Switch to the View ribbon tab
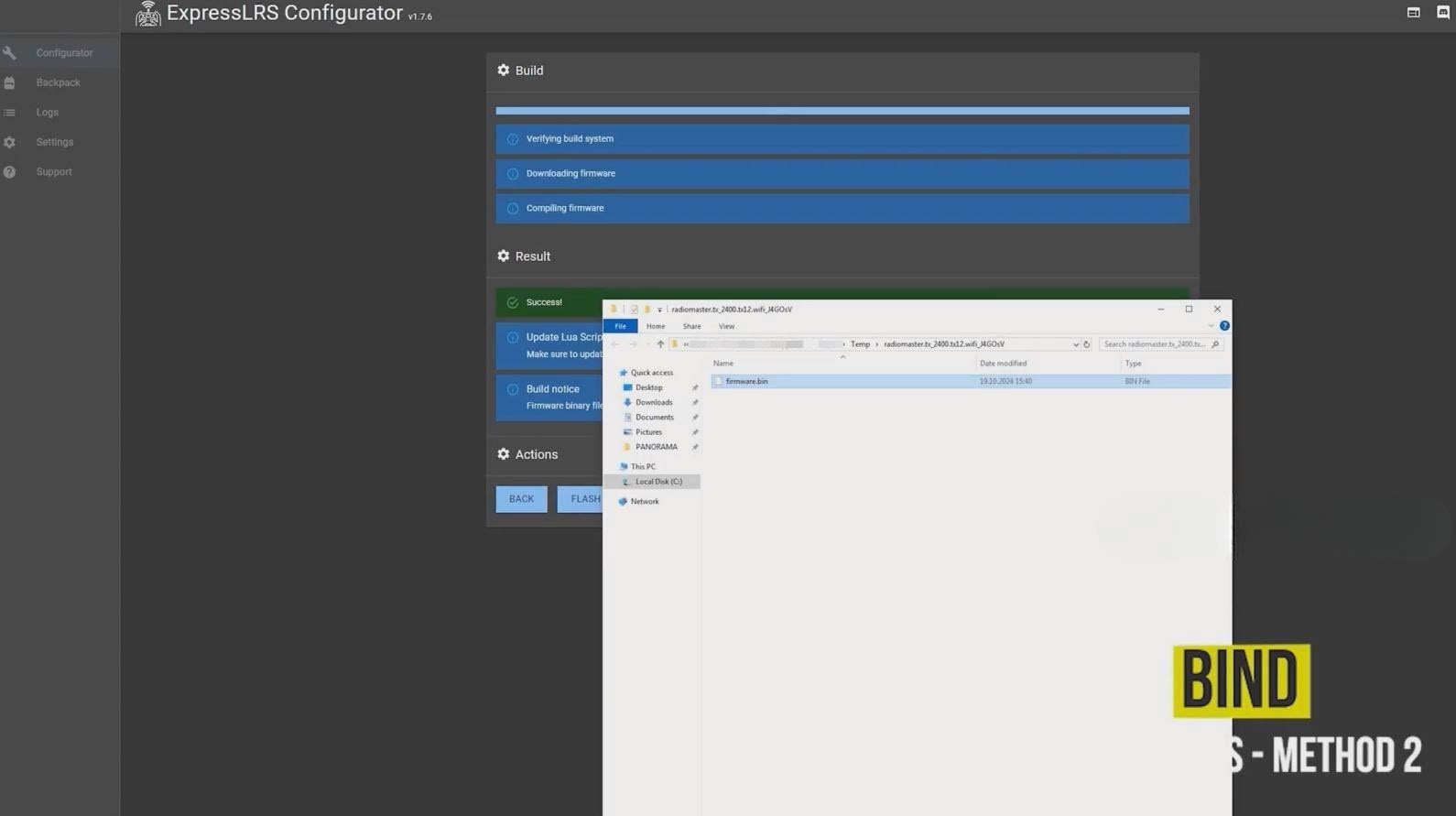 726,326
